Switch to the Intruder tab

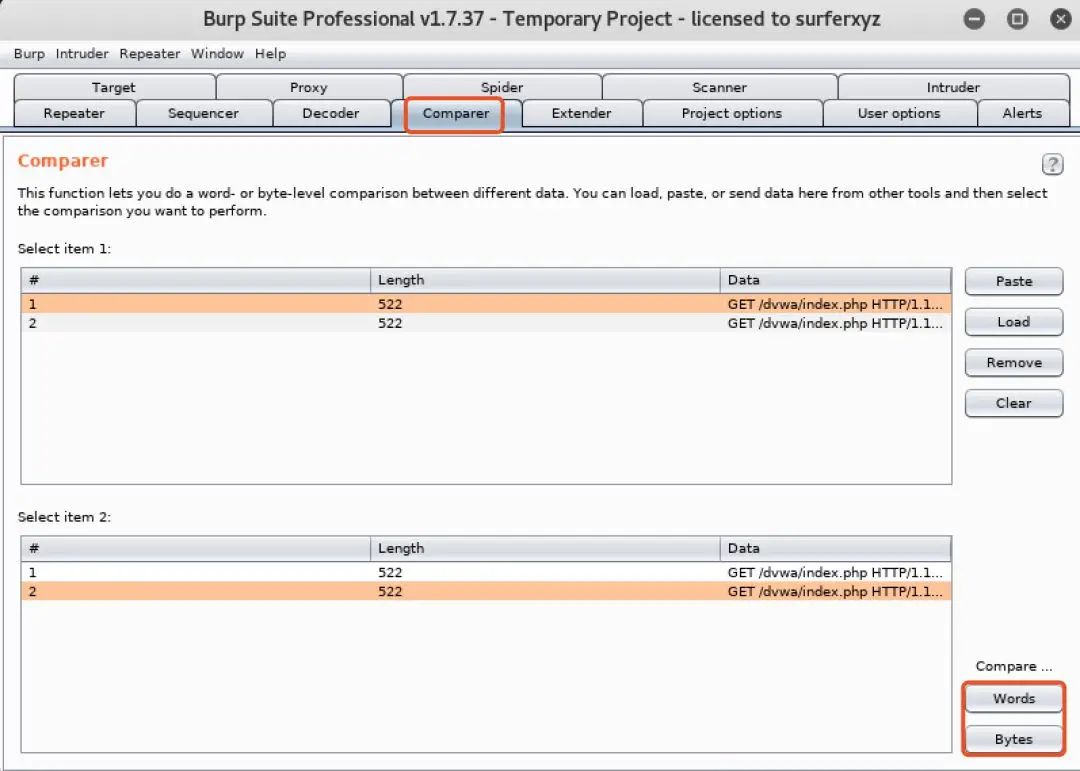[953, 88]
